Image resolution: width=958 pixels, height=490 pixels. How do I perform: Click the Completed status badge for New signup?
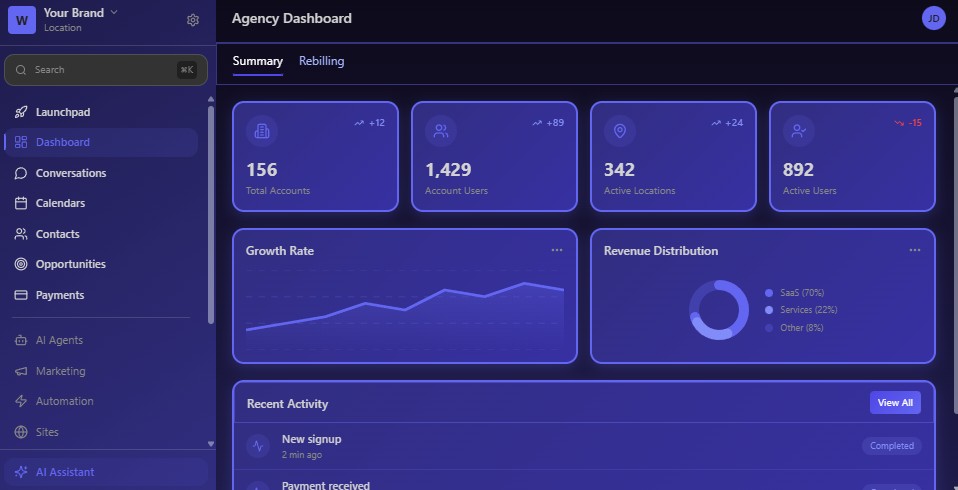click(892, 446)
